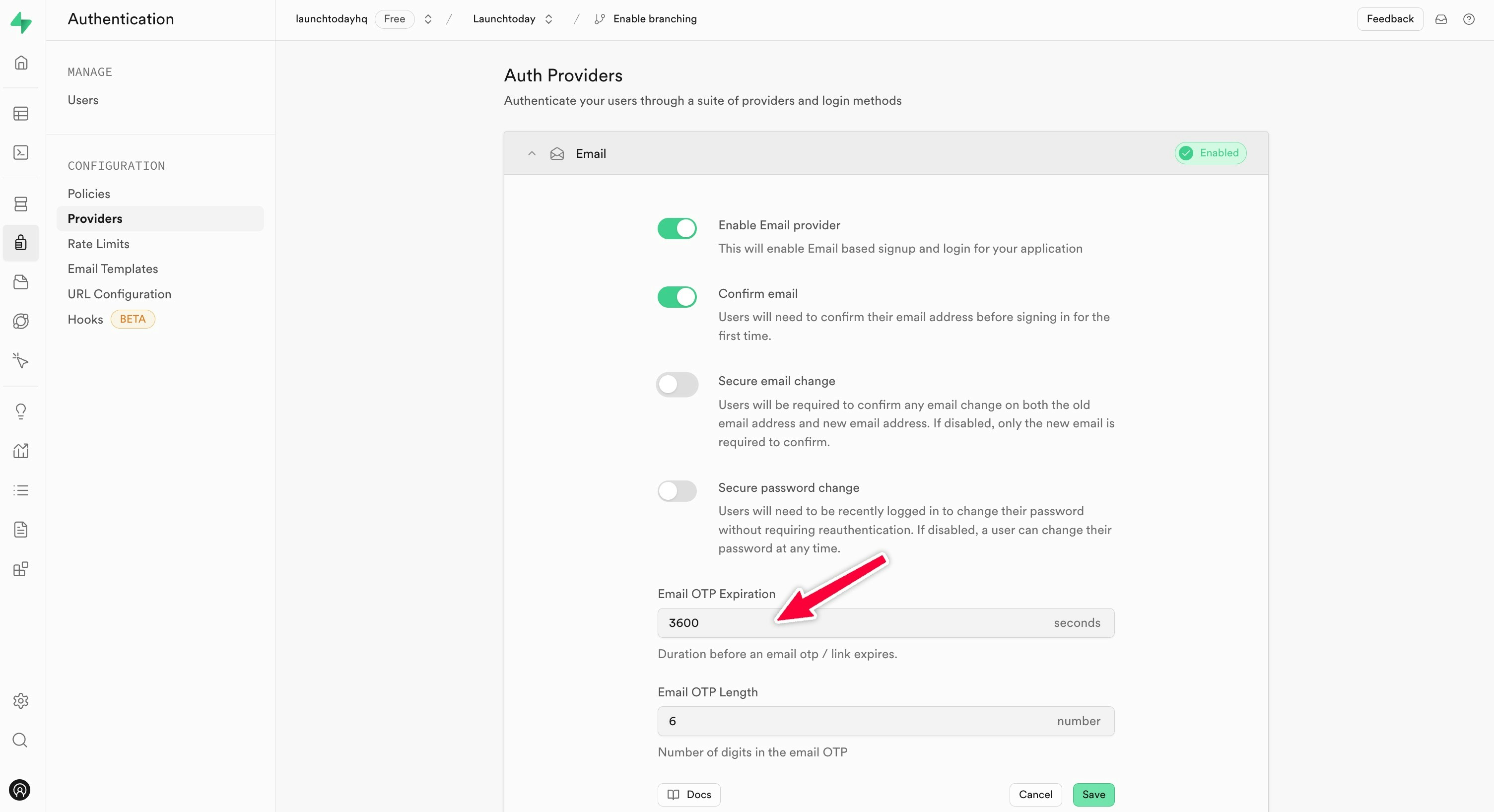Viewport: 1494px width, 812px height.
Task: Launch the SQL Editor icon
Action: [x=21, y=152]
